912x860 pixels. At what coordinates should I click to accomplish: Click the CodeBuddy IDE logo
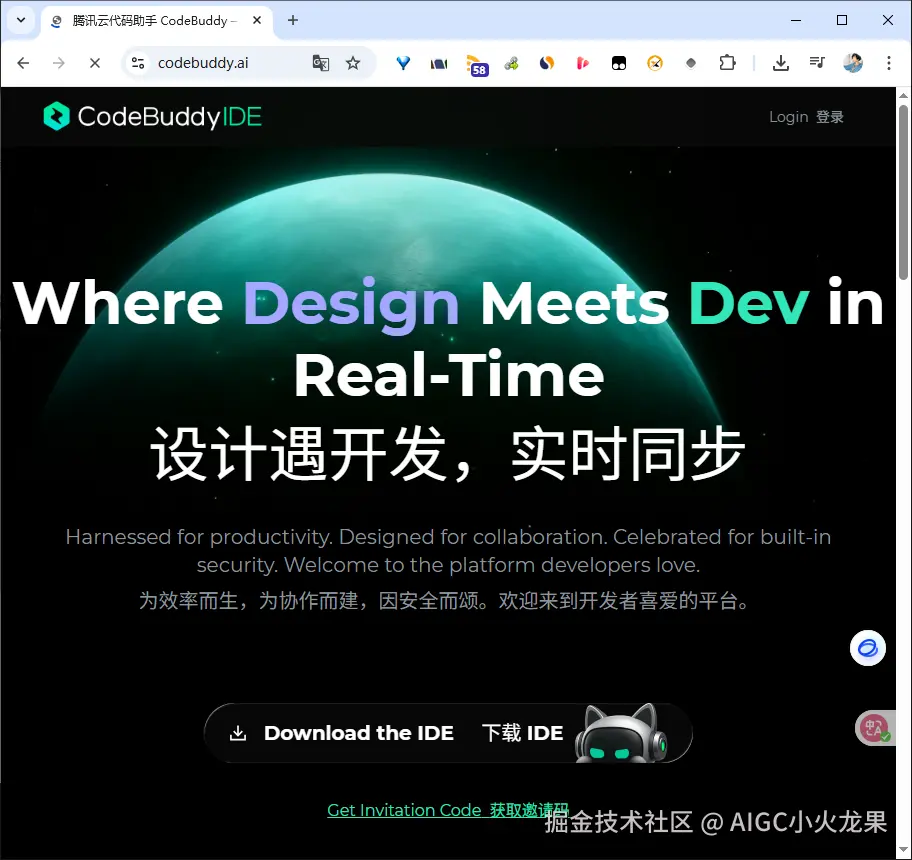click(152, 116)
